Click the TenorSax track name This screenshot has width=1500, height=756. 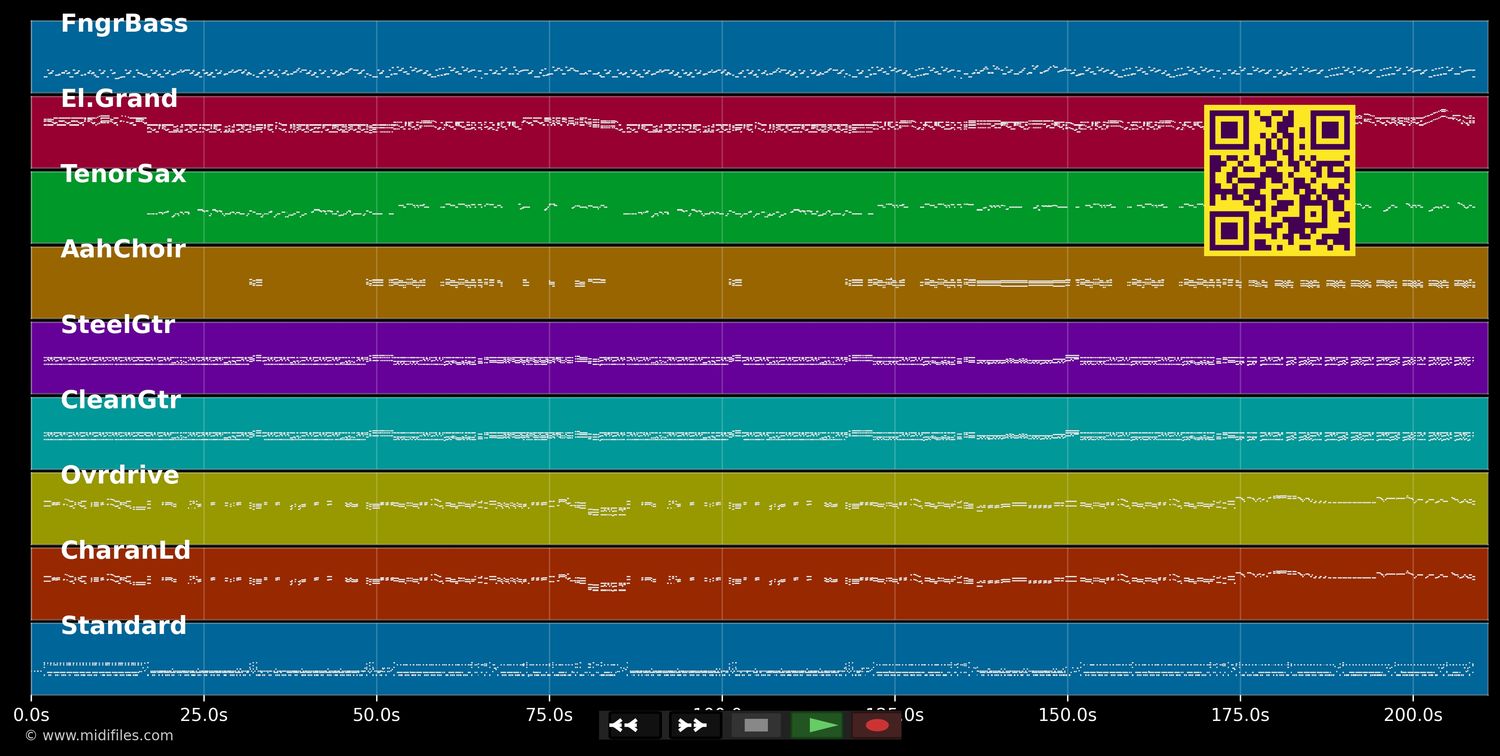click(123, 174)
